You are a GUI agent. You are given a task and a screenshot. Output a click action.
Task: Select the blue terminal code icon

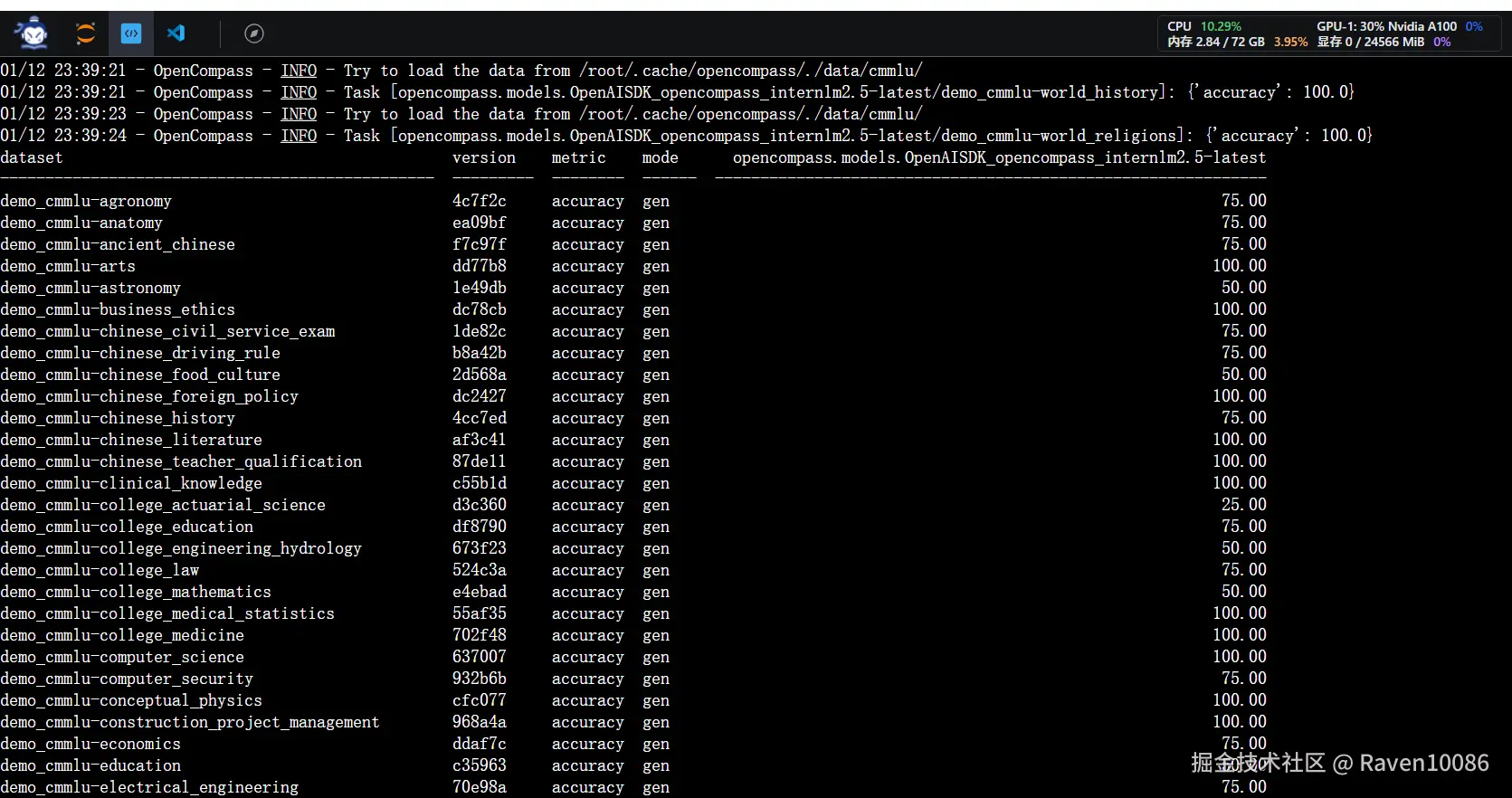(131, 33)
